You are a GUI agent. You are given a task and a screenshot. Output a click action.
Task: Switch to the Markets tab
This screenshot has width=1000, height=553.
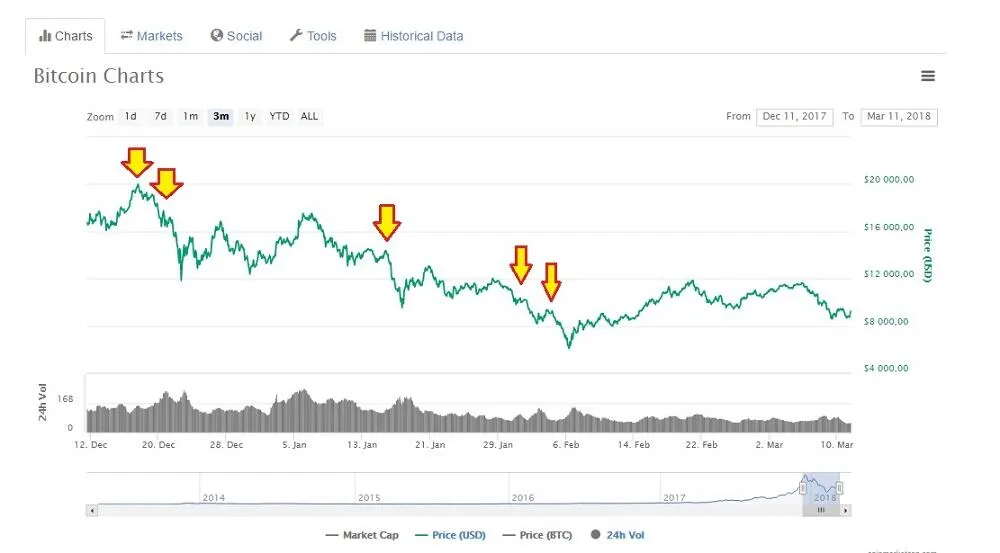click(x=152, y=36)
